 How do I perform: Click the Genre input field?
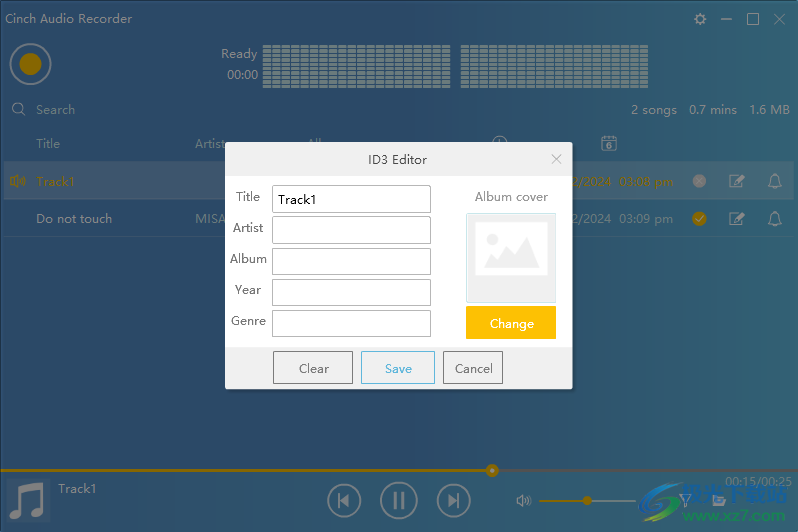351,323
